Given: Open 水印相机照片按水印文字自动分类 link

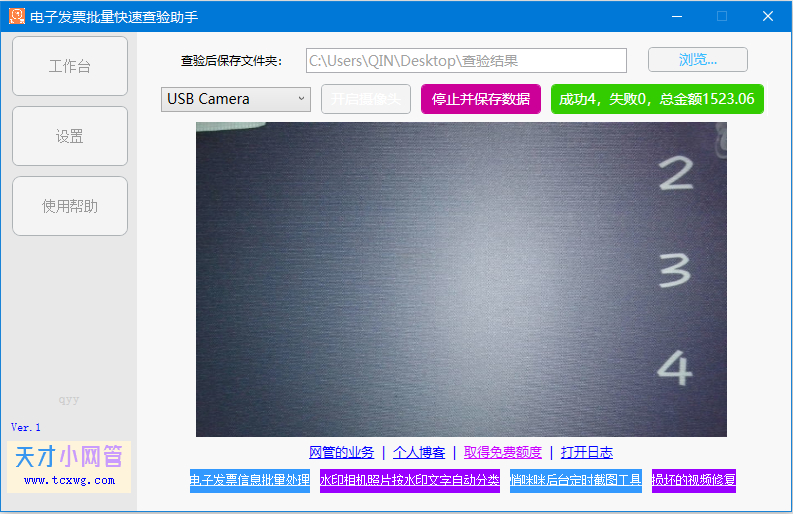Looking at the screenshot, I should [410, 480].
